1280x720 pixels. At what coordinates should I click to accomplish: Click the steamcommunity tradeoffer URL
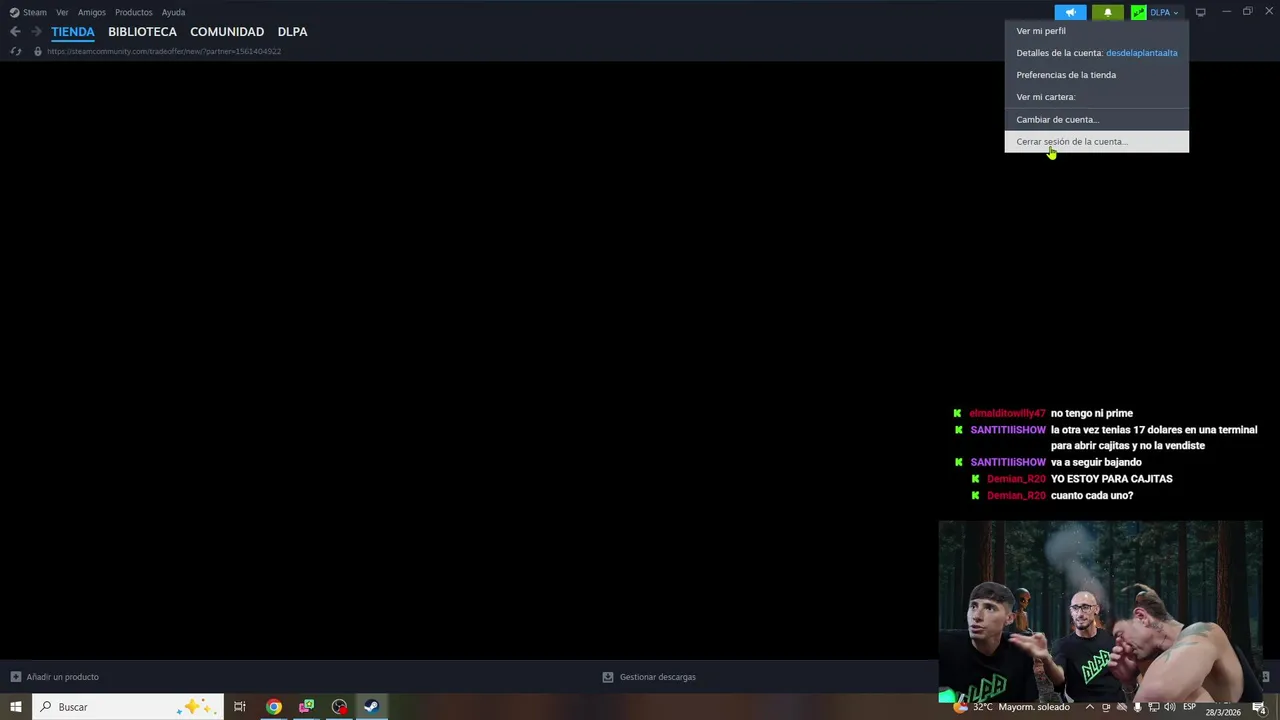tap(164, 51)
